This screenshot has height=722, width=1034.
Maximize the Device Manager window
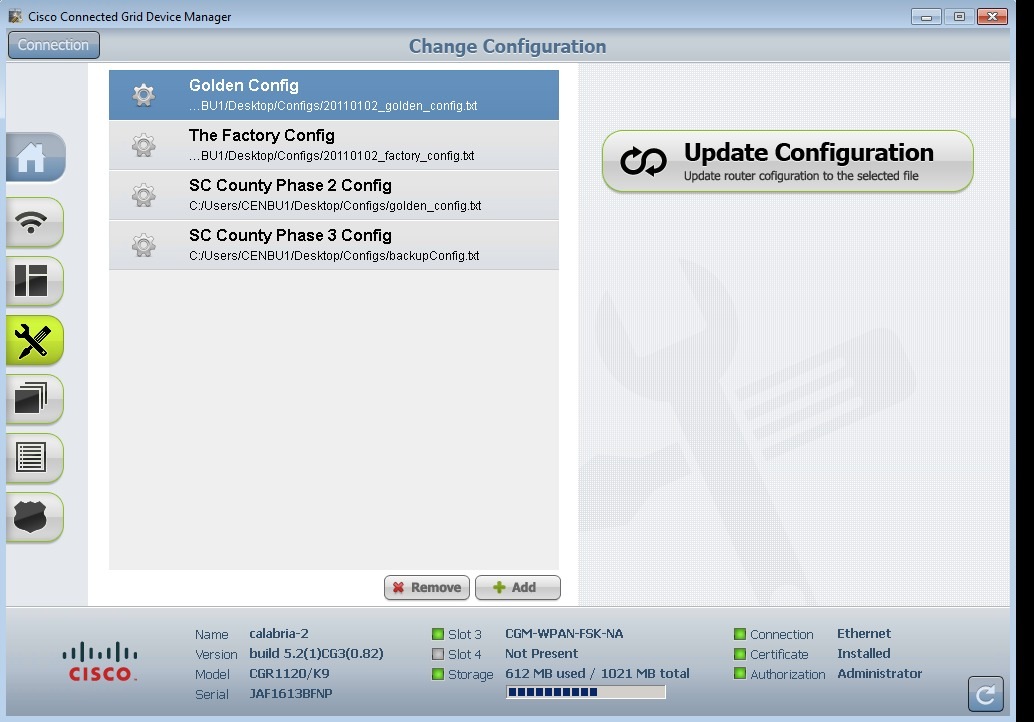(959, 16)
